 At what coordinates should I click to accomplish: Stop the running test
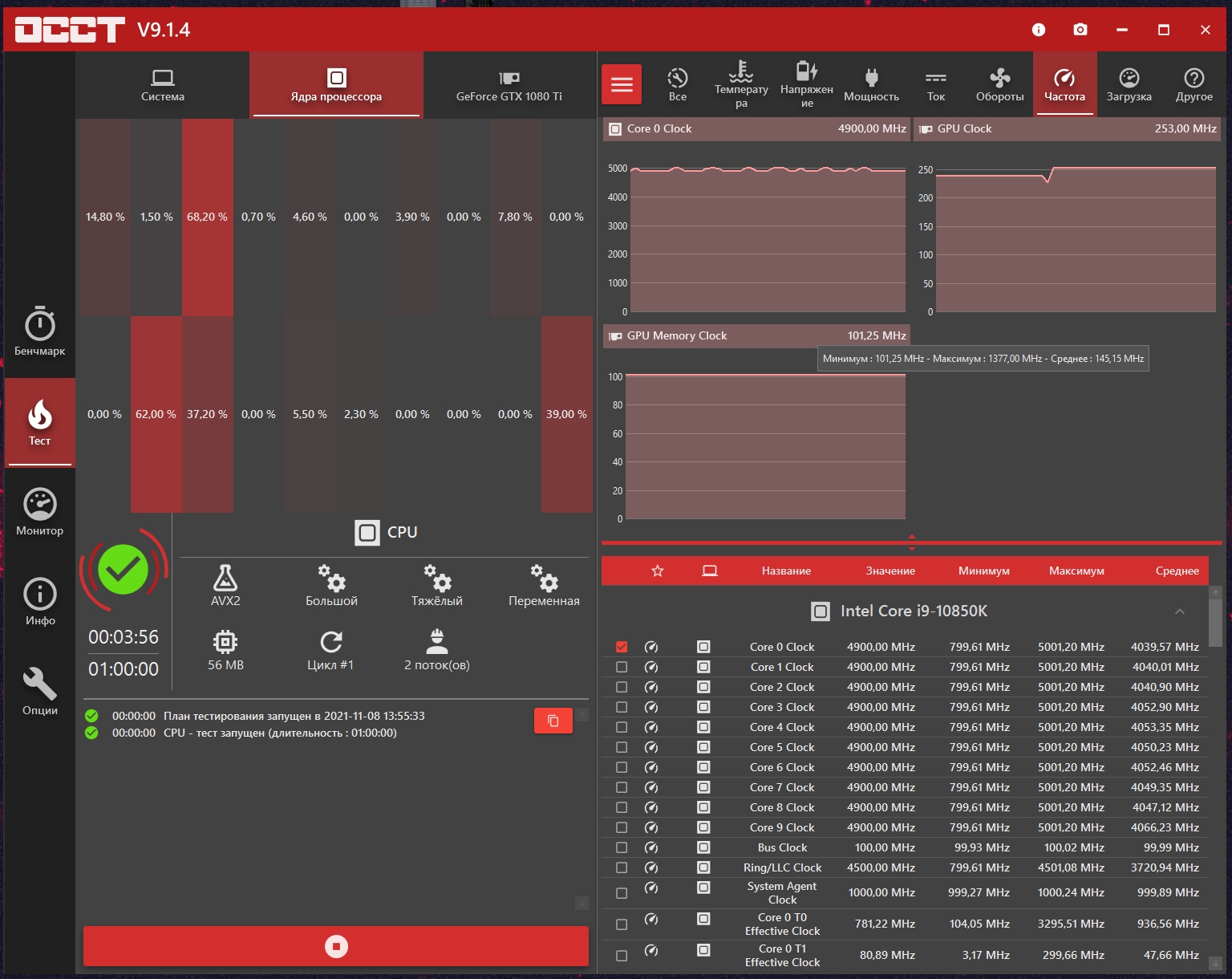click(336, 946)
